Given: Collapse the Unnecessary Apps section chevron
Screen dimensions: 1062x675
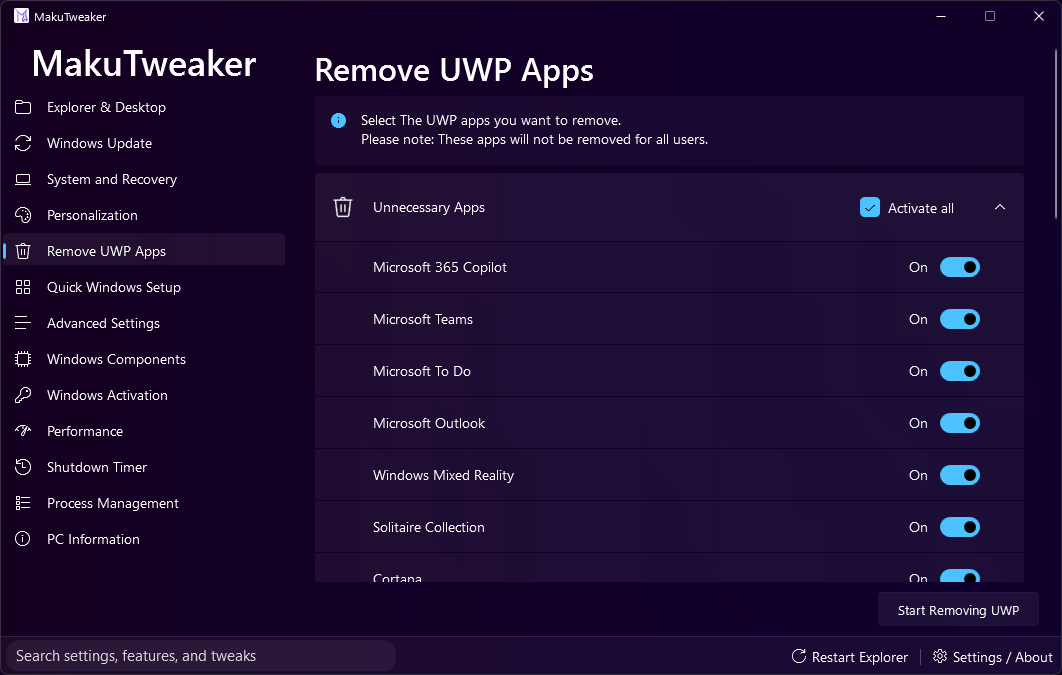Looking at the screenshot, I should click(x=1000, y=207).
